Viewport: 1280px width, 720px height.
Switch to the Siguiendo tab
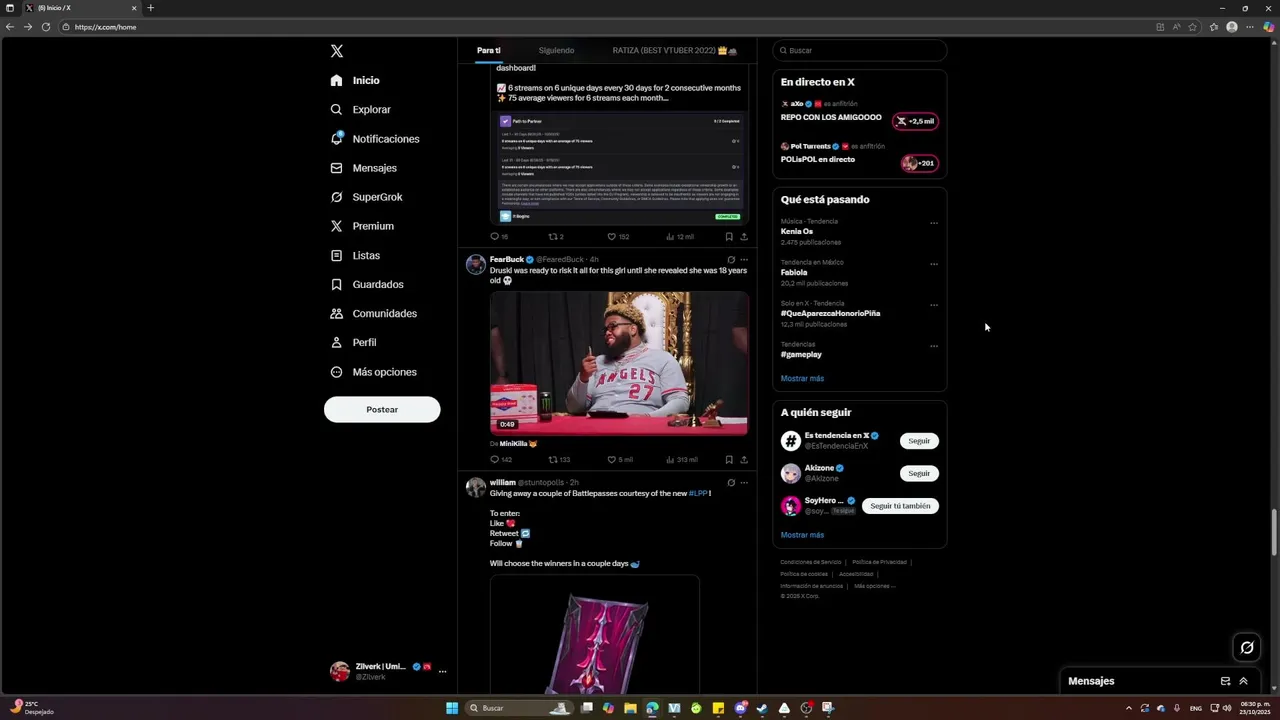(x=556, y=50)
